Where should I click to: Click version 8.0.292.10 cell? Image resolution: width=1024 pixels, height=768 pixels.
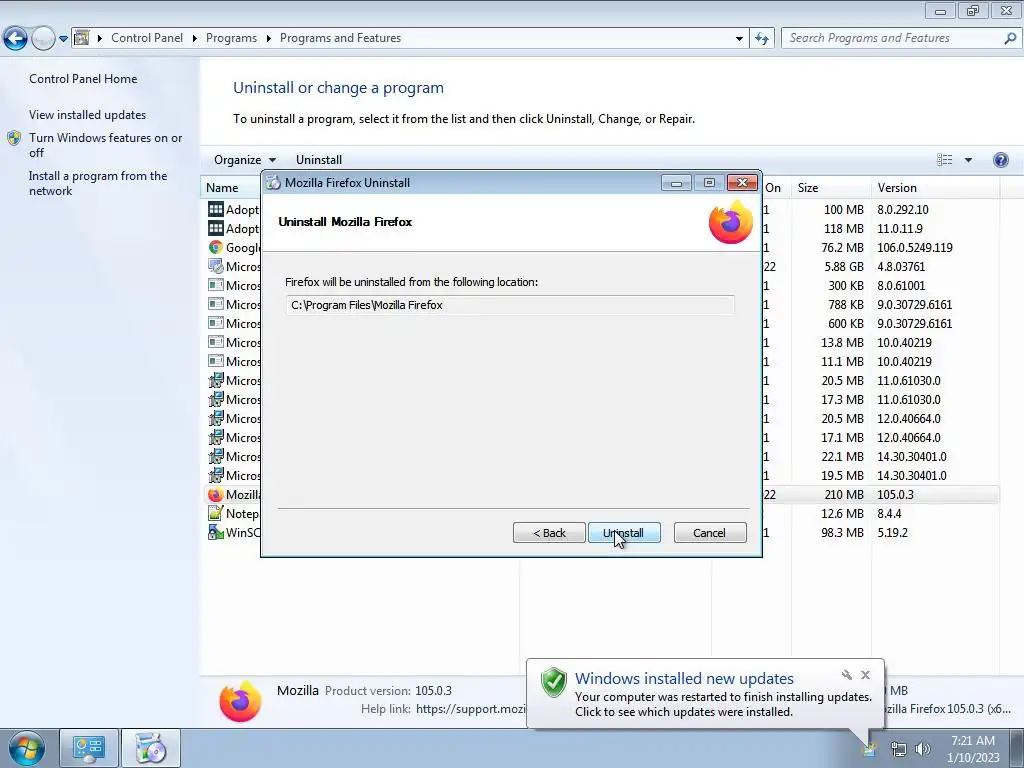(903, 210)
